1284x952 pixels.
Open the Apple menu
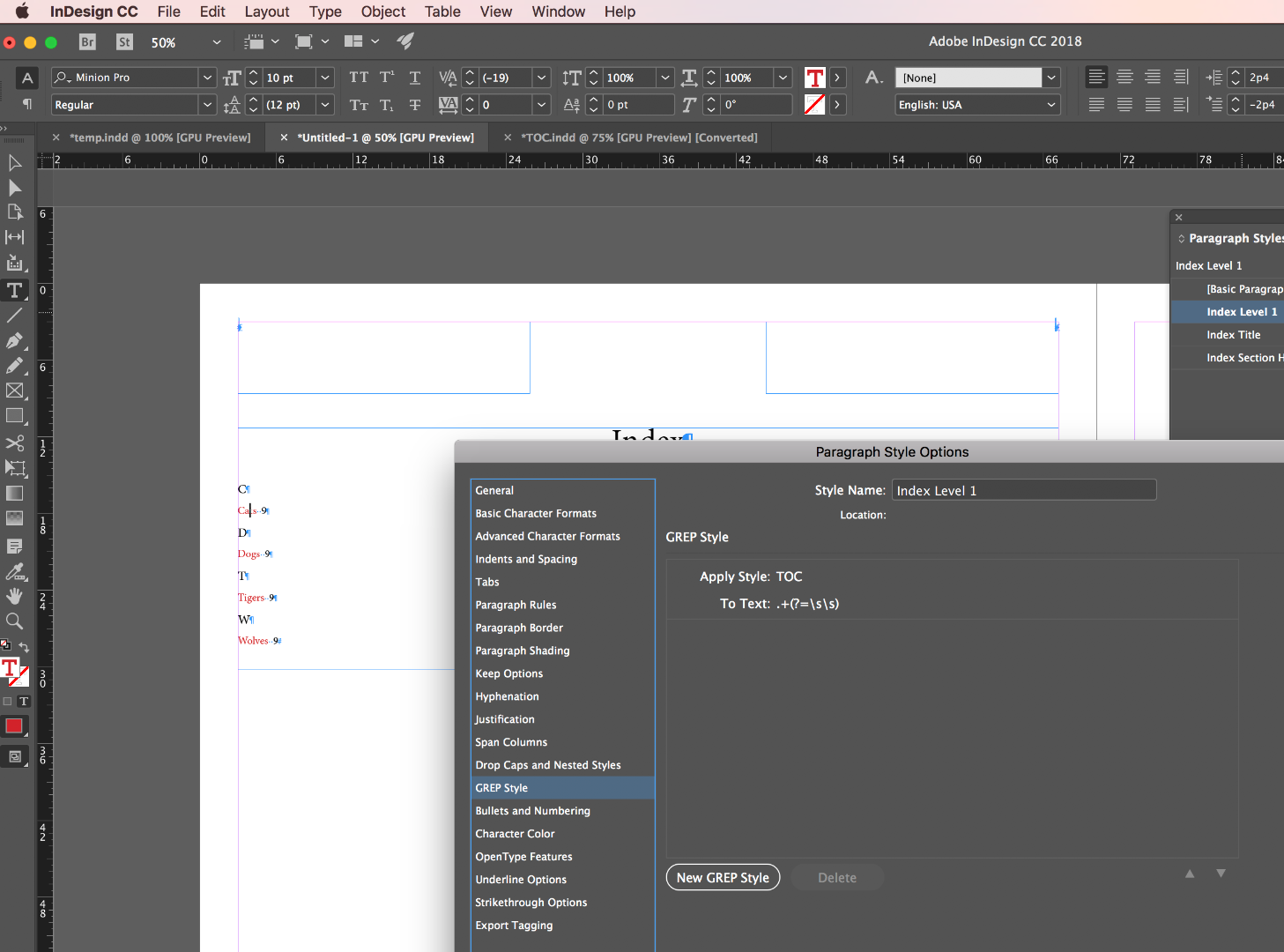pyautogui.click(x=22, y=11)
